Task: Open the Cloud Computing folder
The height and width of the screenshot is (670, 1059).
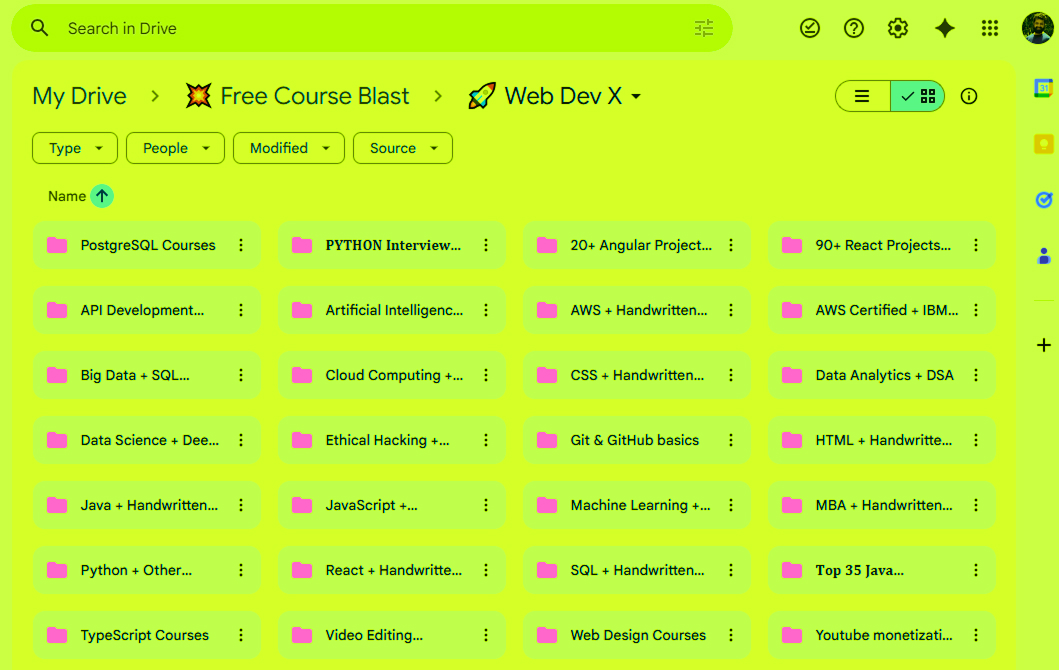Action: pyautogui.click(x=392, y=376)
